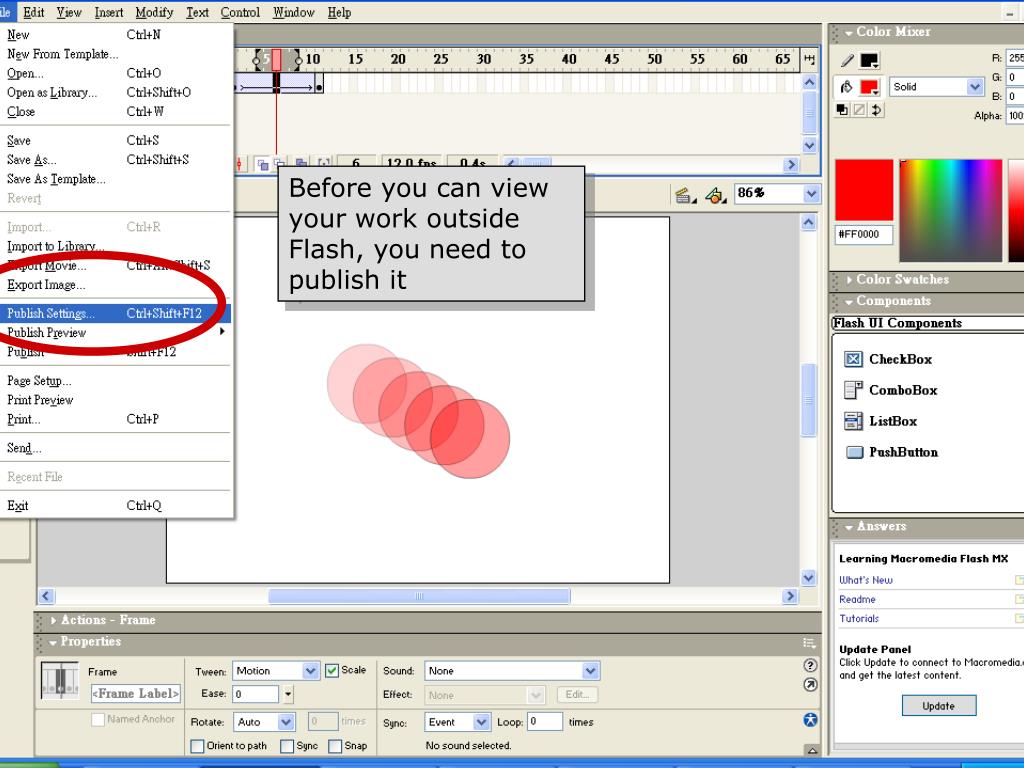This screenshot has width=1024, height=768.
Task: Click the Frame Label input field
Action: click(136, 694)
